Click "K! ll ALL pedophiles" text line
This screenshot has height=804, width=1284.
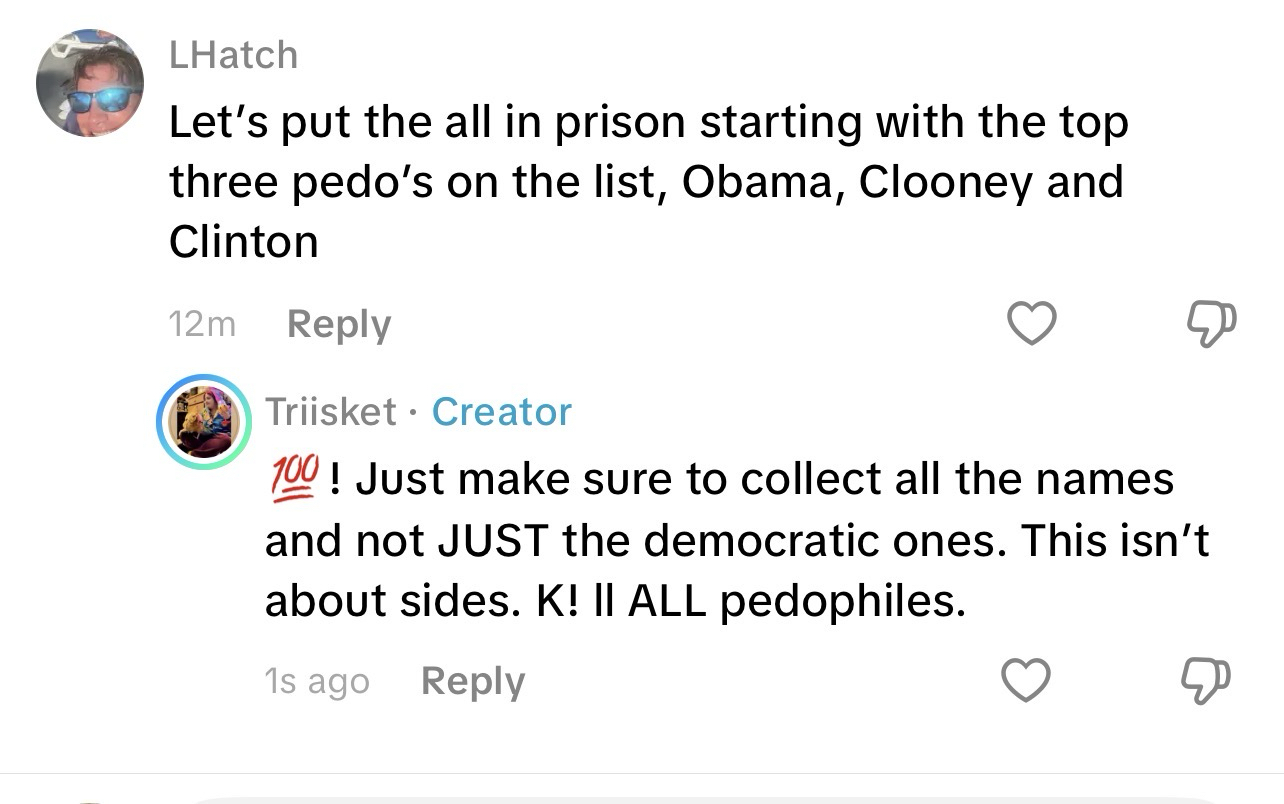point(615,600)
